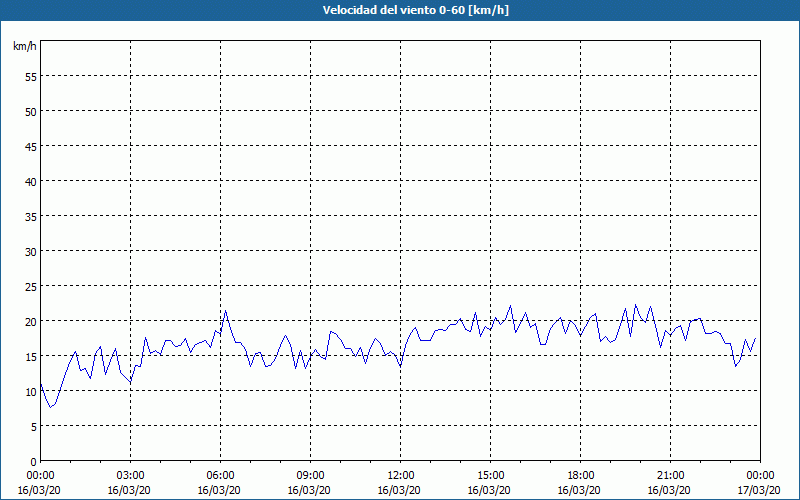The height and width of the screenshot is (500, 800).
Task: Click the 15:00 time marker
Action: [490, 475]
